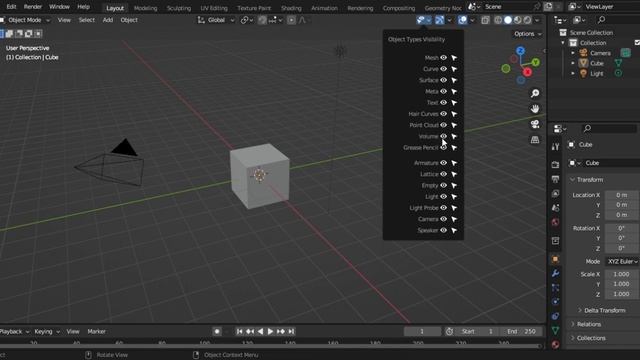Screen dimensions: 640x360
Task: Open the Render properties tab icon
Action: (555, 165)
